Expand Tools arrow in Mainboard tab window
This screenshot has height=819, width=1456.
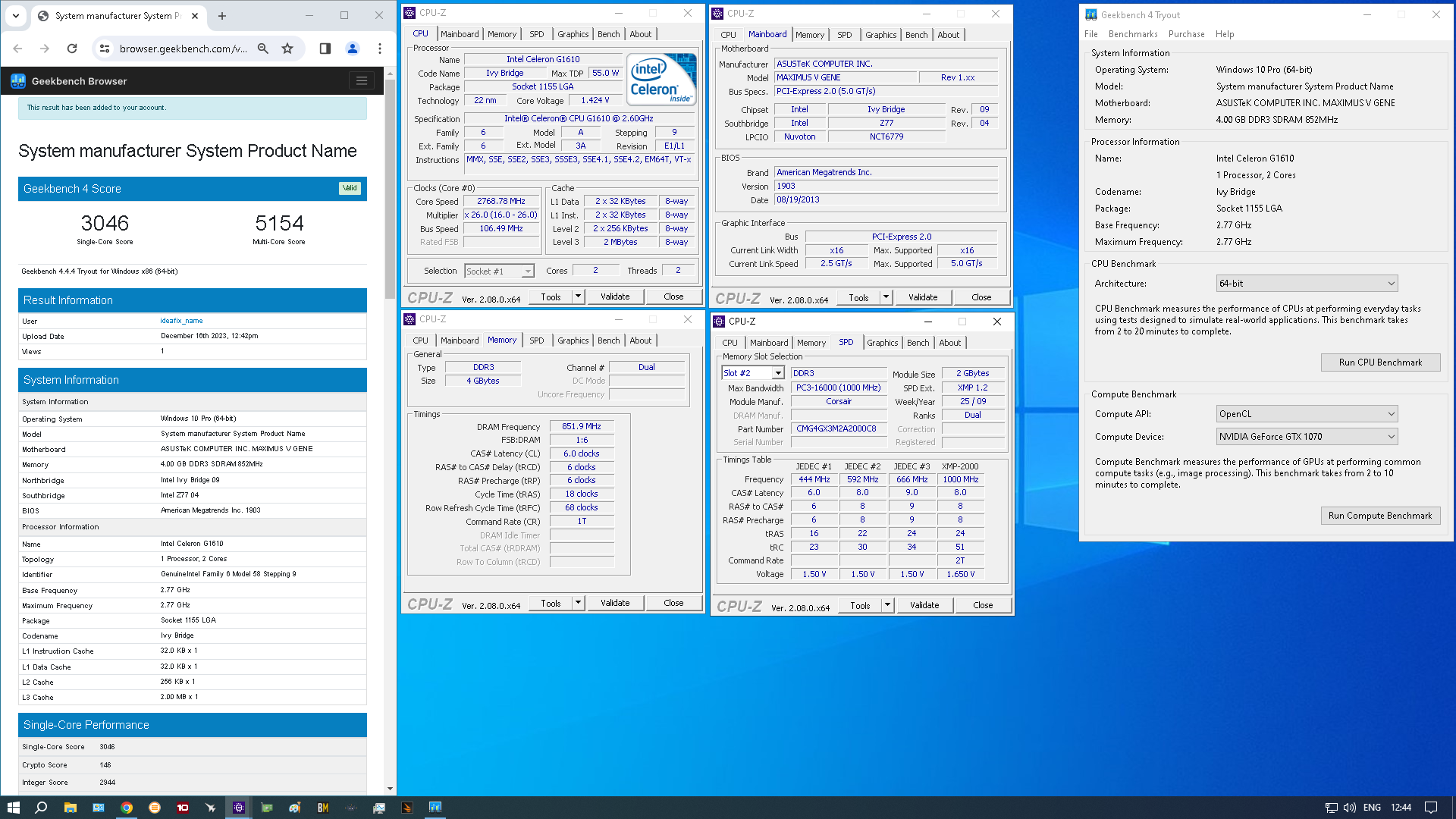(886, 298)
